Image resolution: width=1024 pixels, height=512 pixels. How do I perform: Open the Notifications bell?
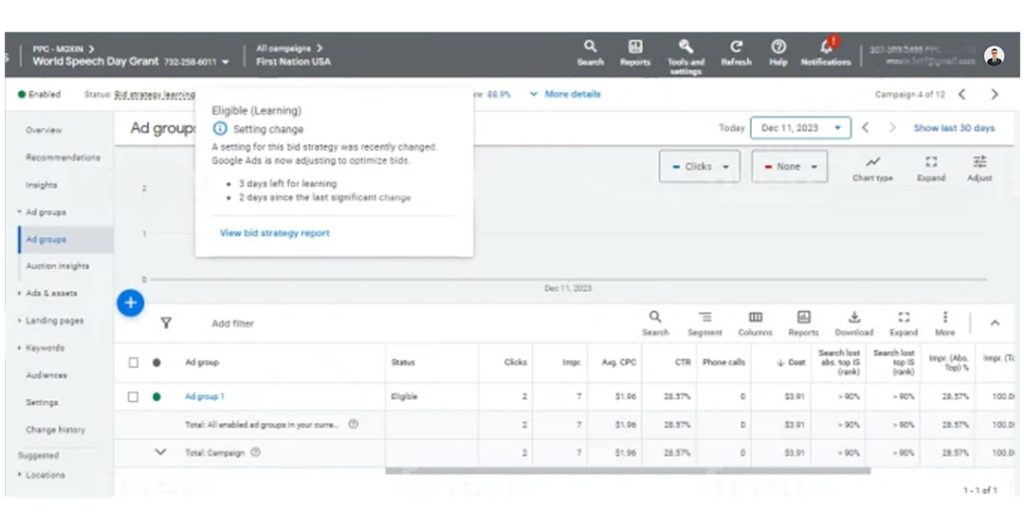[x=826, y=47]
